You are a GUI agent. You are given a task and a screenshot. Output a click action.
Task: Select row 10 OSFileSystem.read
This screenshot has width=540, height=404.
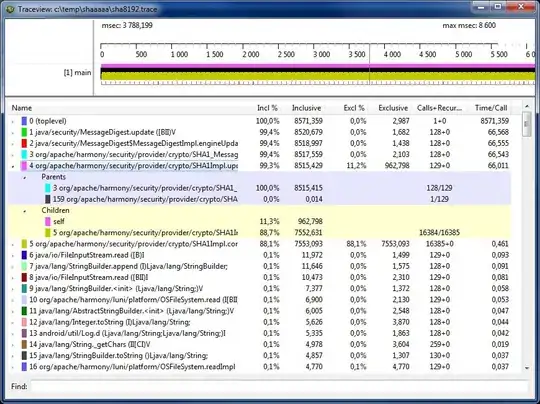point(260,300)
